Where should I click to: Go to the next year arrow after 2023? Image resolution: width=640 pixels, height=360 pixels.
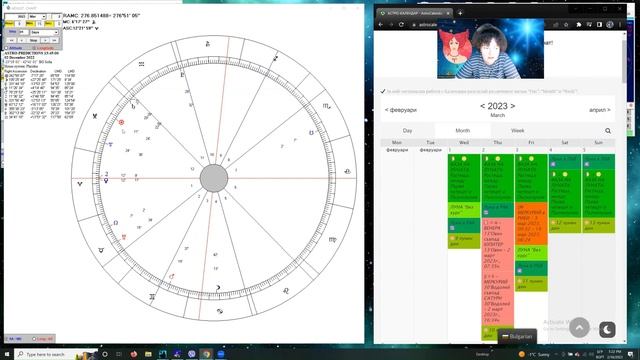pyautogui.click(x=513, y=106)
